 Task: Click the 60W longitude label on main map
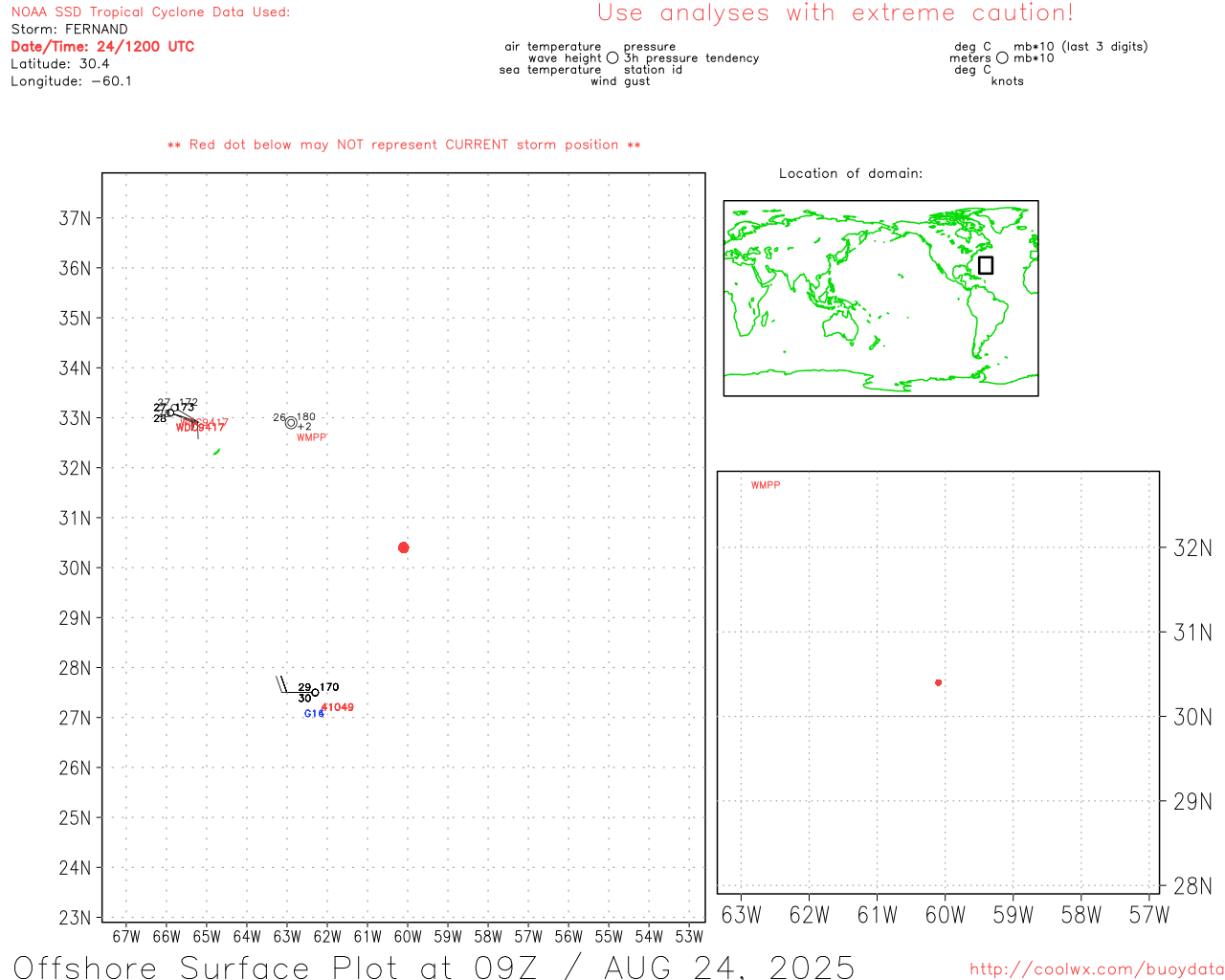tap(408, 937)
